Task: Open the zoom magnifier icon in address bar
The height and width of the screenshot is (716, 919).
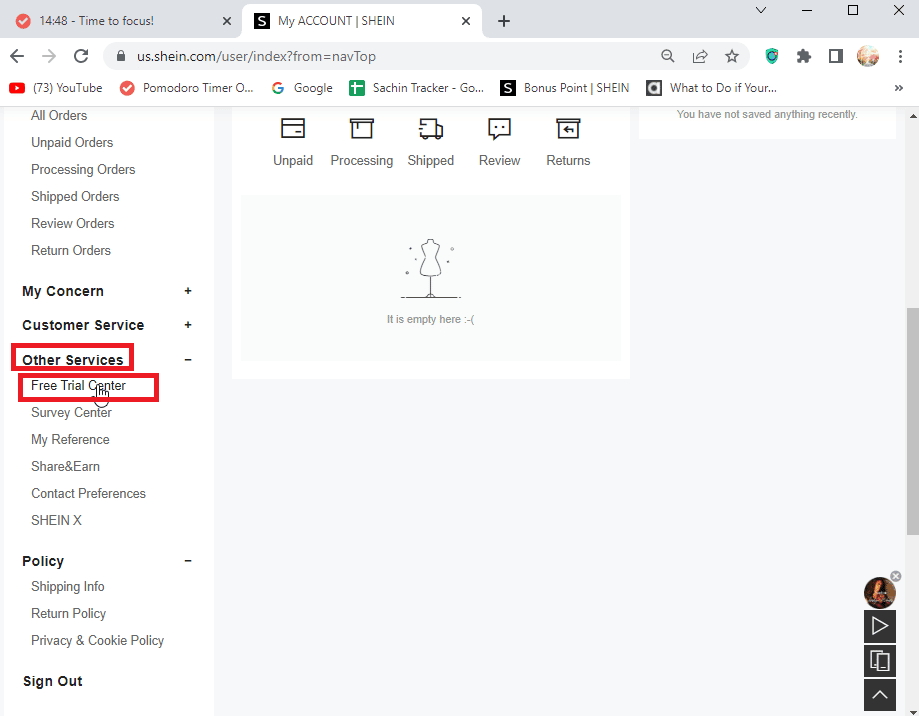Action: (x=668, y=56)
